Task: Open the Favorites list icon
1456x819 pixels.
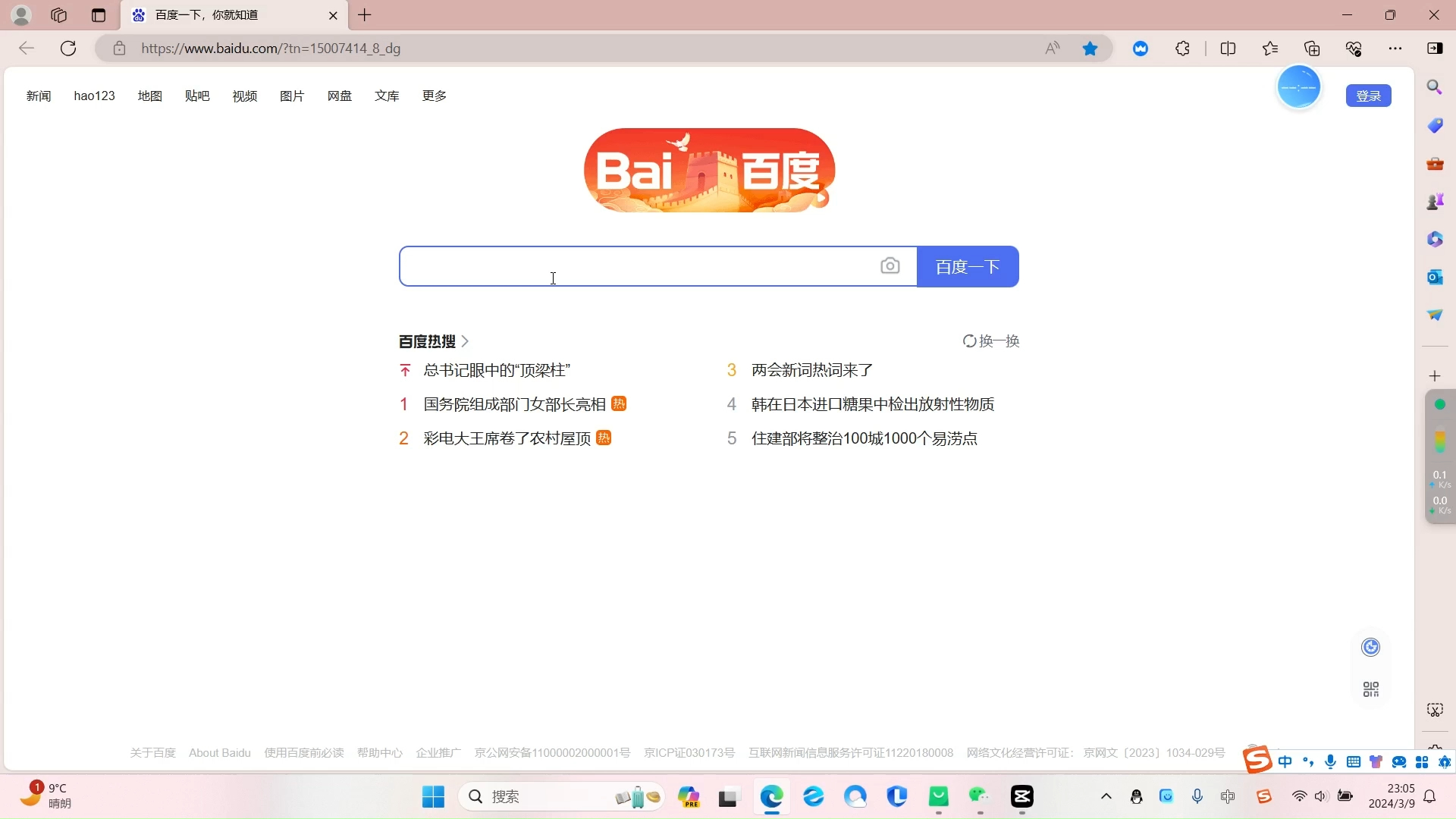Action: (x=1270, y=49)
